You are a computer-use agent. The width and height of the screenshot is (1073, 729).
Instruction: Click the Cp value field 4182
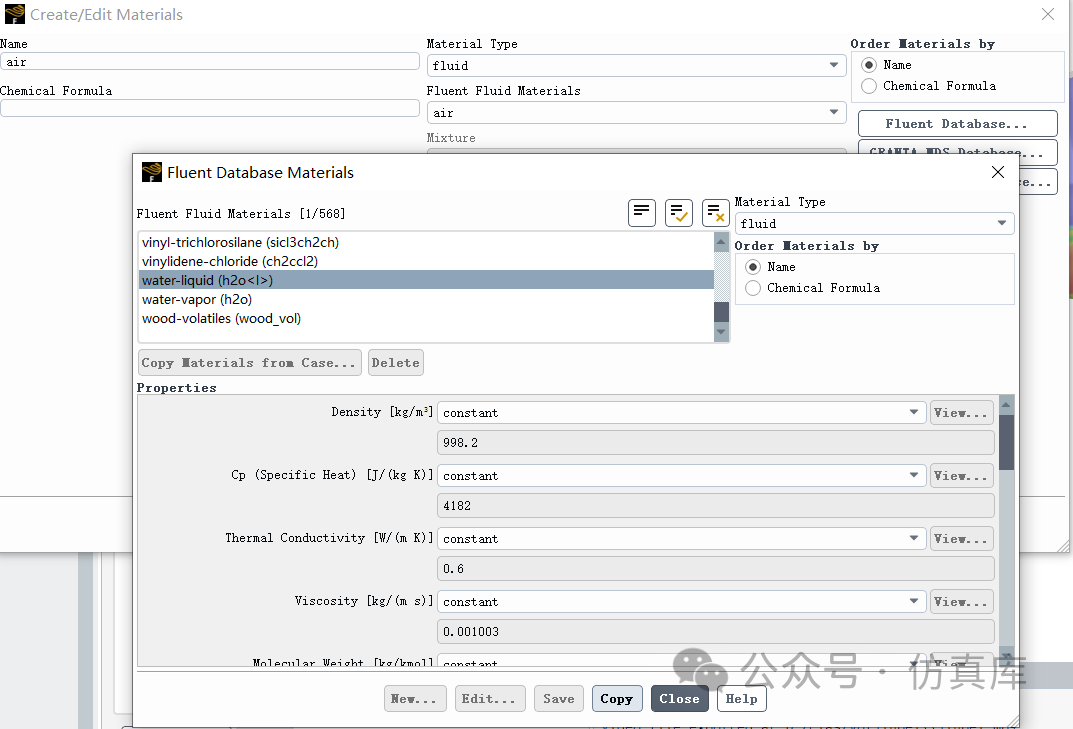click(x=716, y=506)
